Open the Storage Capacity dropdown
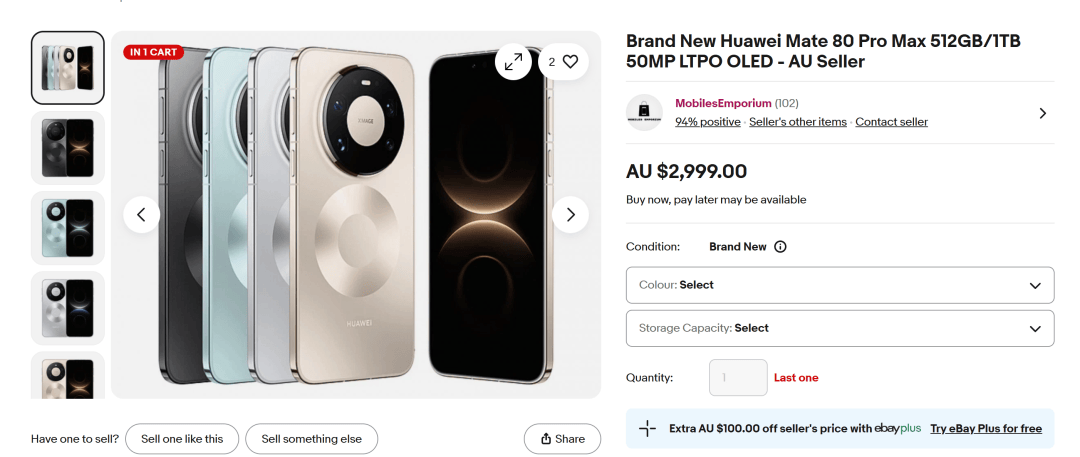 tap(840, 328)
